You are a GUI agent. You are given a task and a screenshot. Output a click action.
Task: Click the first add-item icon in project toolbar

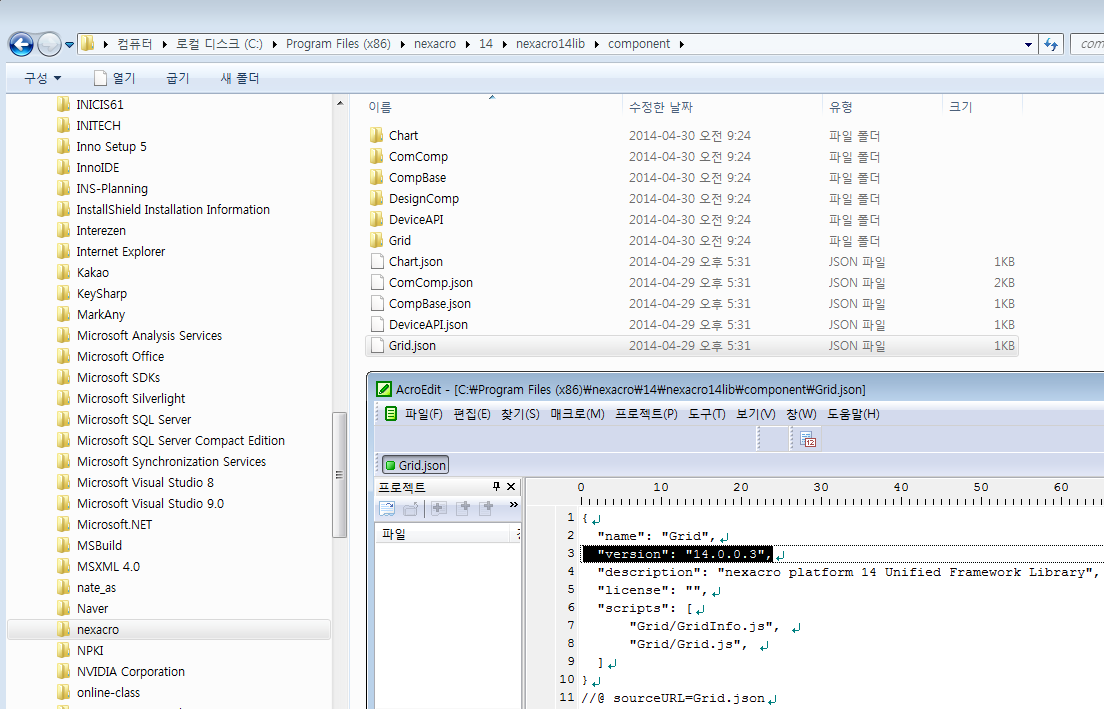pyautogui.click(x=439, y=508)
